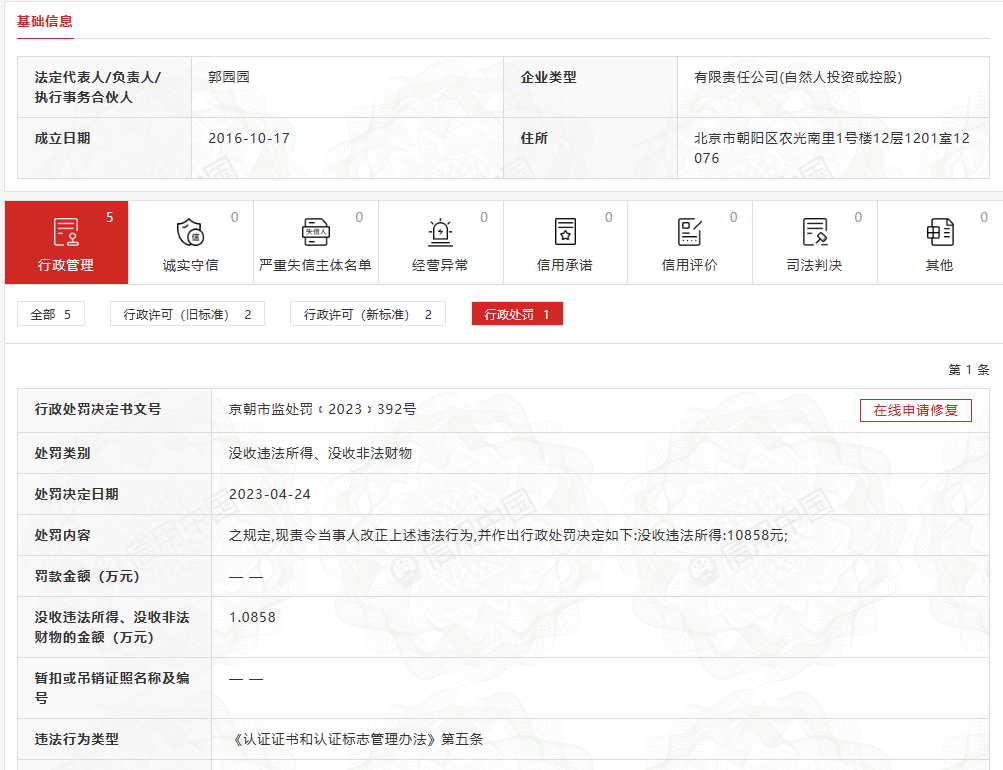
Task: Click the 住所 label
Action: [534, 138]
